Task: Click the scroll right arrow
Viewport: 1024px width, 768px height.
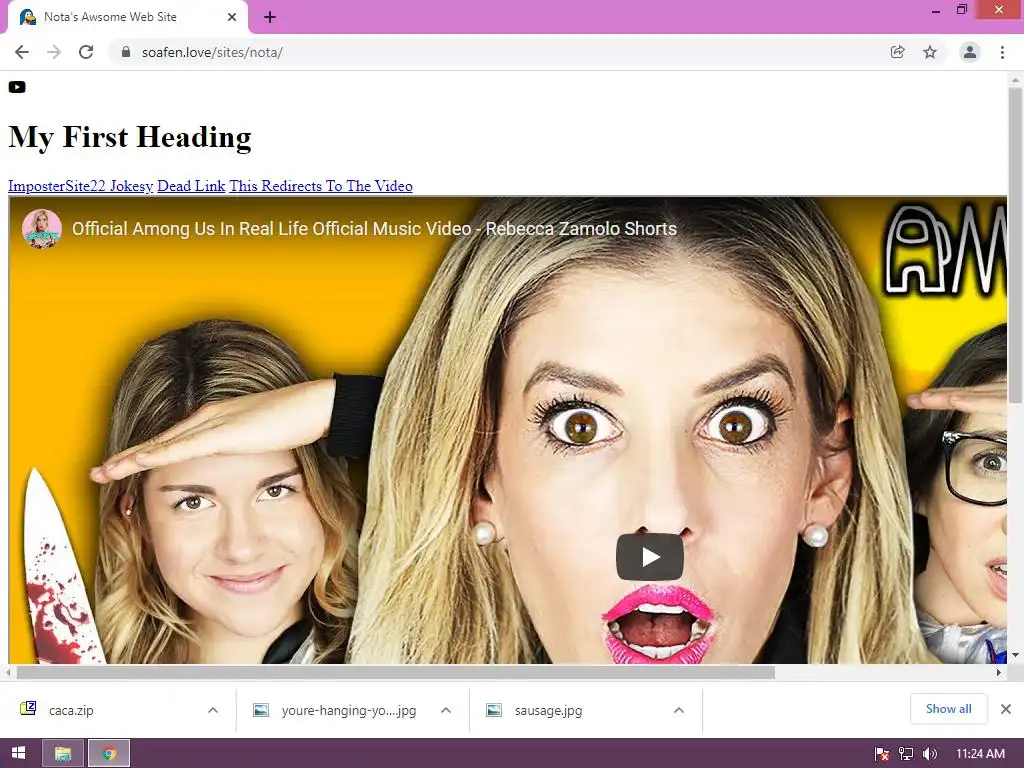Action: (x=999, y=673)
